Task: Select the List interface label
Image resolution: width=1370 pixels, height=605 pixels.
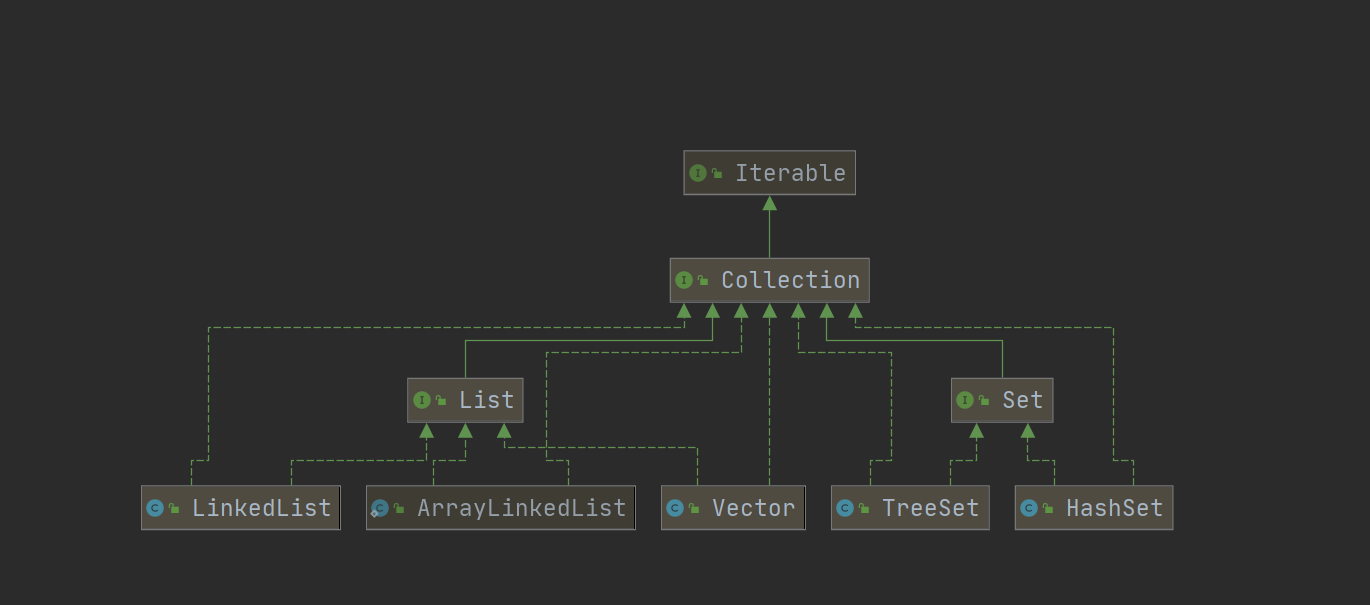Action: tap(486, 400)
